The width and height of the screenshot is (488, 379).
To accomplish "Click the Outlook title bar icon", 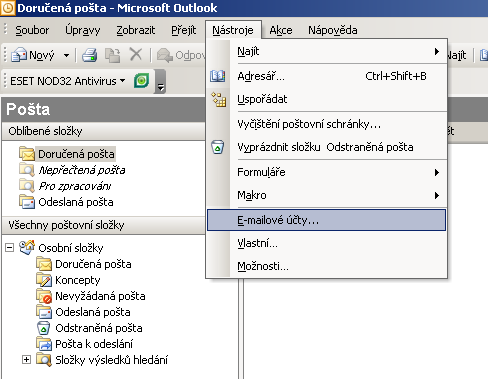I will click(x=8, y=8).
